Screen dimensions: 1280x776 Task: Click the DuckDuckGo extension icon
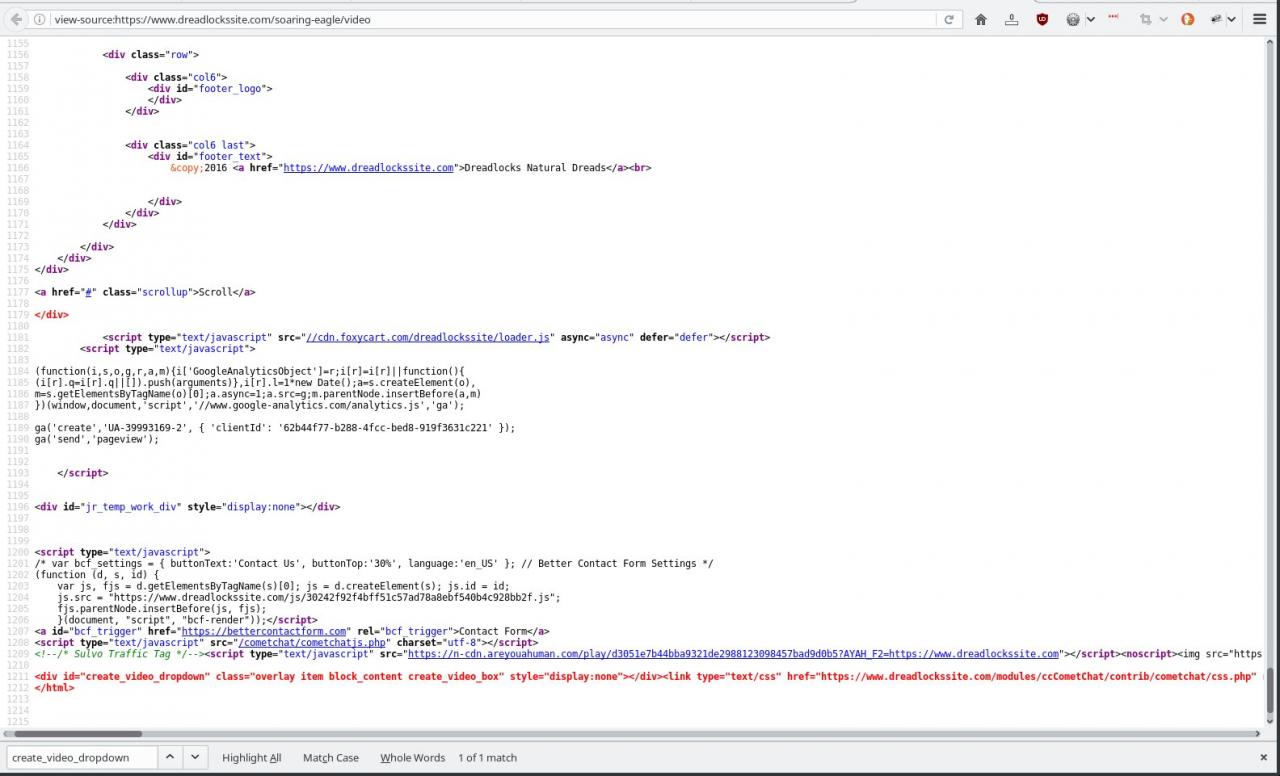[x=1188, y=19]
